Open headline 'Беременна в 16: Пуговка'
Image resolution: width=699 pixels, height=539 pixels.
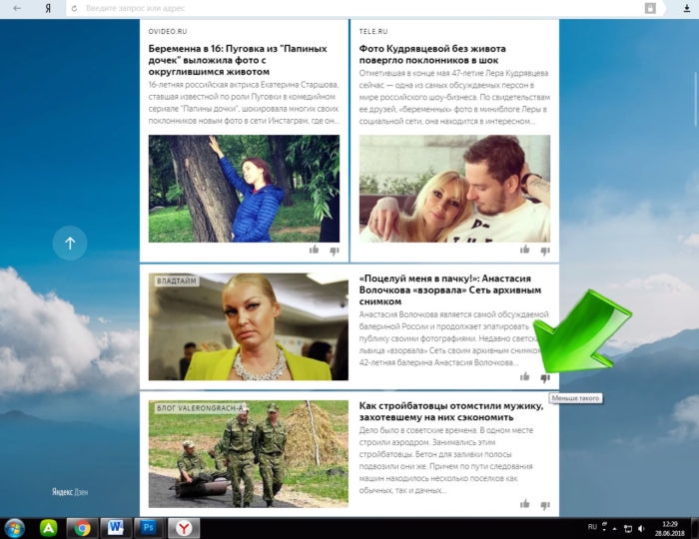[x=238, y=60]
